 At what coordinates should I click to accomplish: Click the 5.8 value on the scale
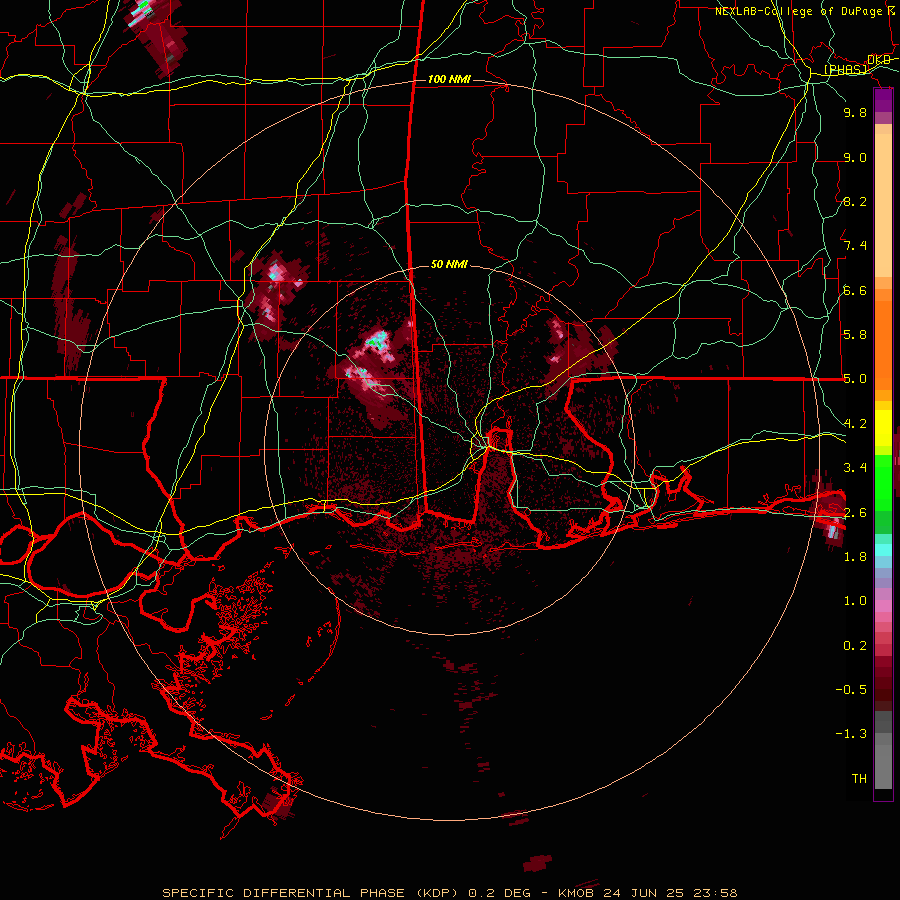pos(855,335)
